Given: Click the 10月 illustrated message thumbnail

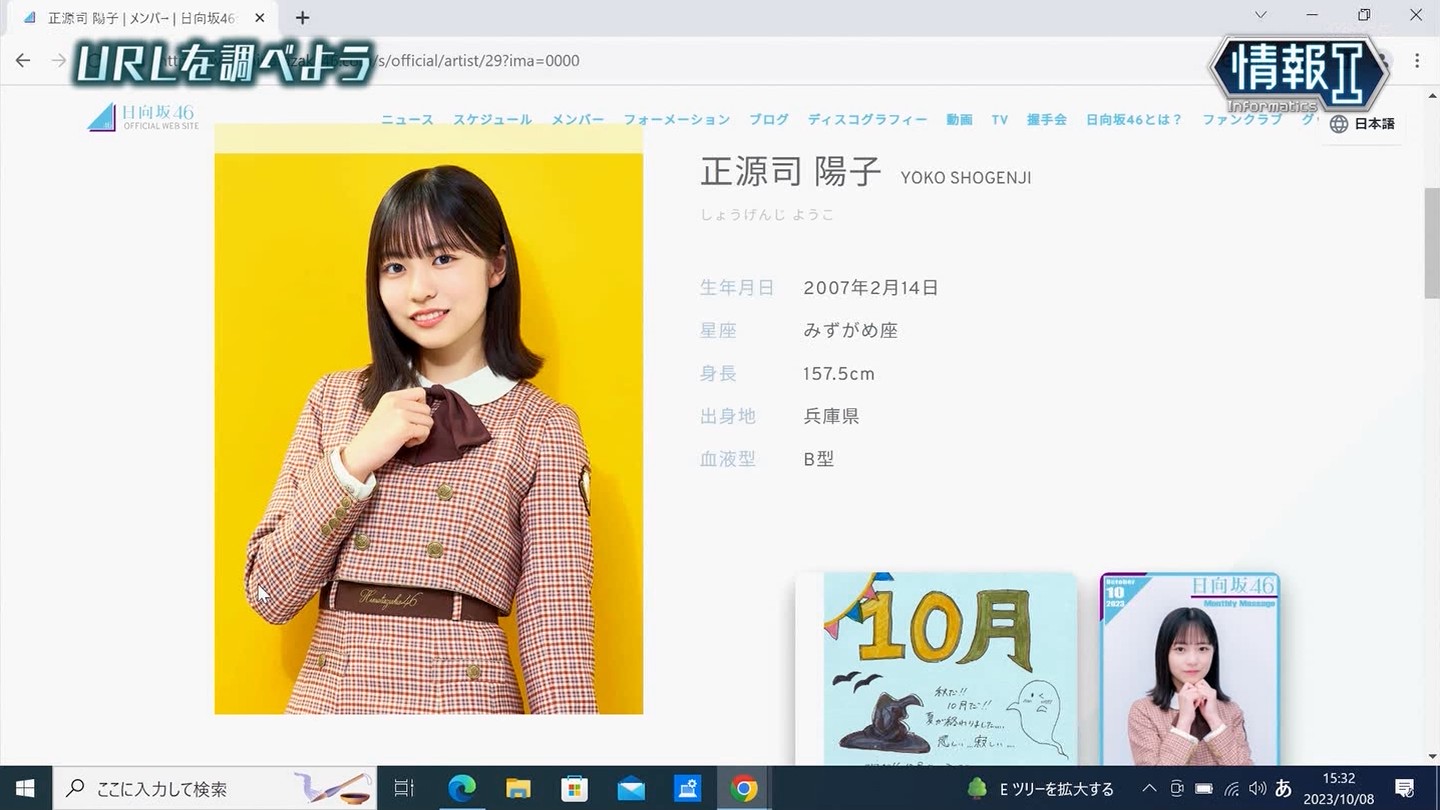Looking at the screenshot, I should tap(936, 668).
